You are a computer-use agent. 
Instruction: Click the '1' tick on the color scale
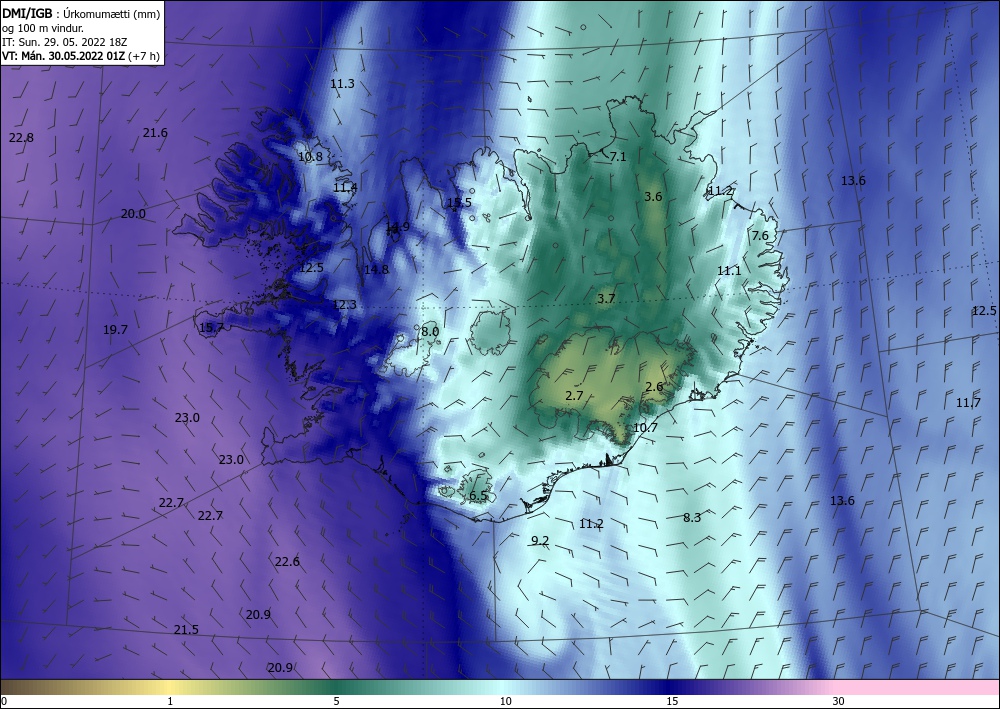tap(170, 701)
